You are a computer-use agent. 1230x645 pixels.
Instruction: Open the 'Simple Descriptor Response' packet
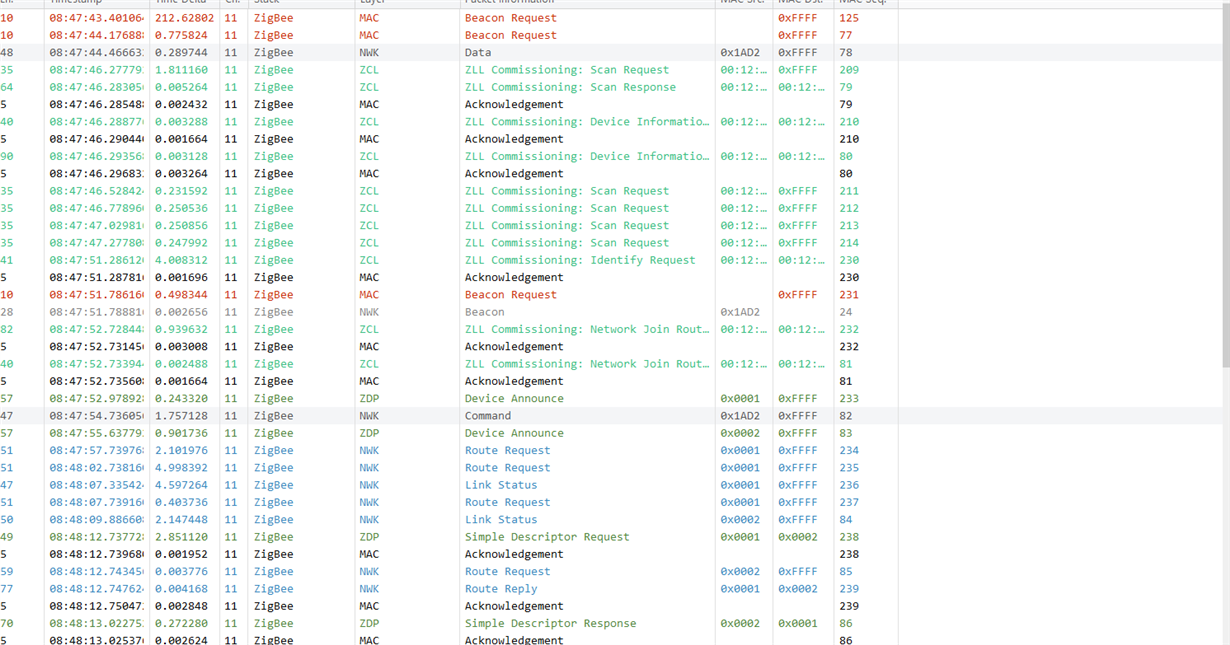550,623
